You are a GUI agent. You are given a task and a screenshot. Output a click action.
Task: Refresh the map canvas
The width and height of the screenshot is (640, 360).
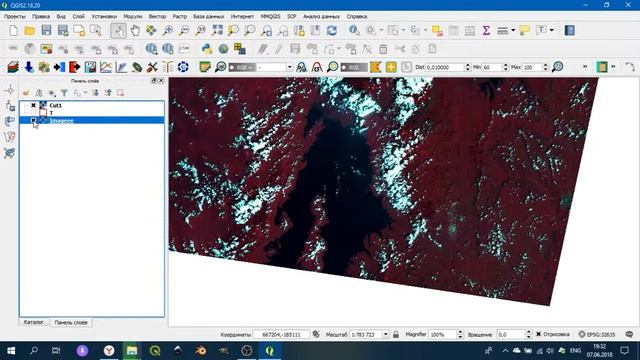tap(331, 31)
